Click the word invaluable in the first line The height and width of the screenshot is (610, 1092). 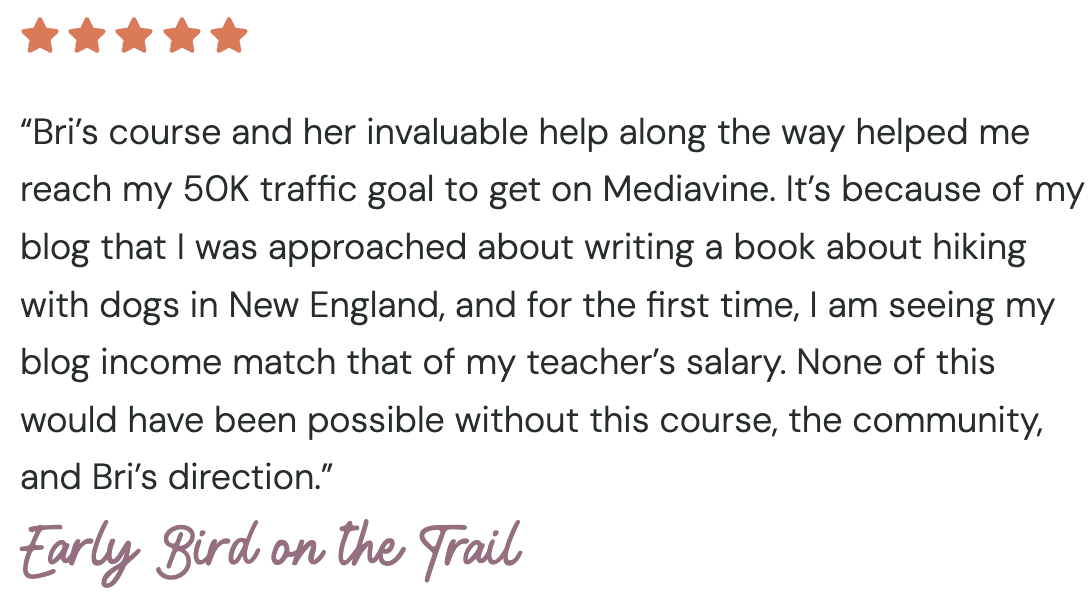[447, 132]
